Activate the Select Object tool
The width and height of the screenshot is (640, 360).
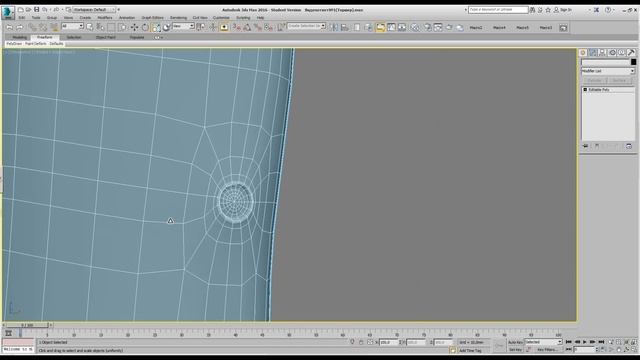tap(89, 27)
